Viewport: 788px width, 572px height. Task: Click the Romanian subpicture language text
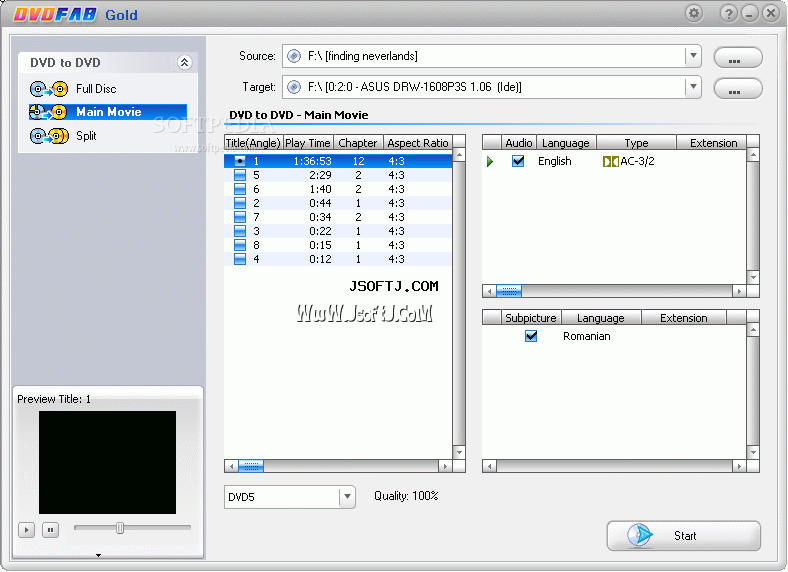586,336
